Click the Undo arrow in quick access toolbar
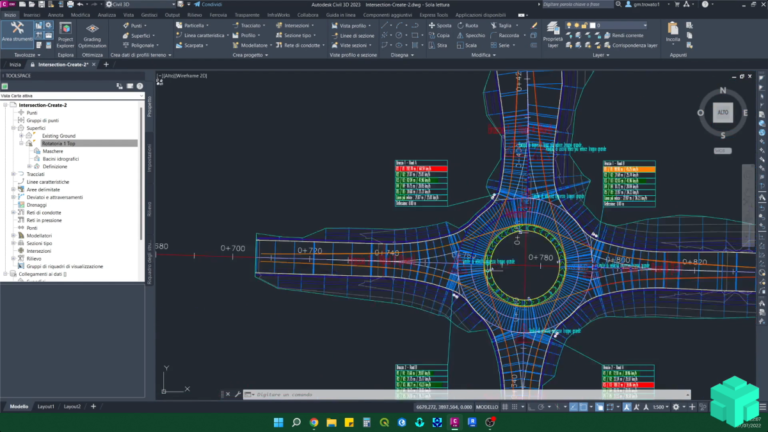768x432 pixels. (x=80, y=4)
